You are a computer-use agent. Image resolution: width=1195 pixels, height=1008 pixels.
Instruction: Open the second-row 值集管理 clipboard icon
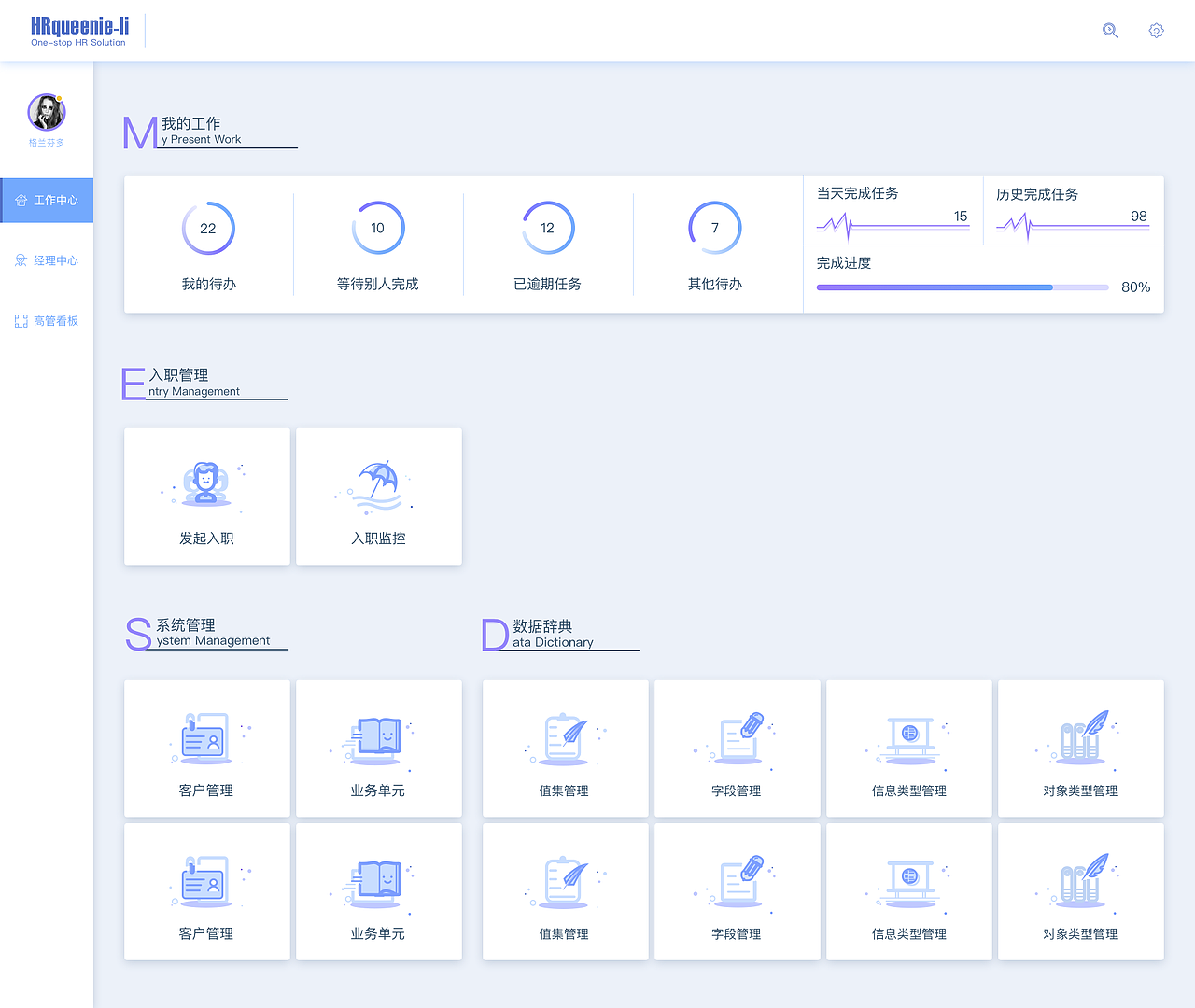(566, 881)
